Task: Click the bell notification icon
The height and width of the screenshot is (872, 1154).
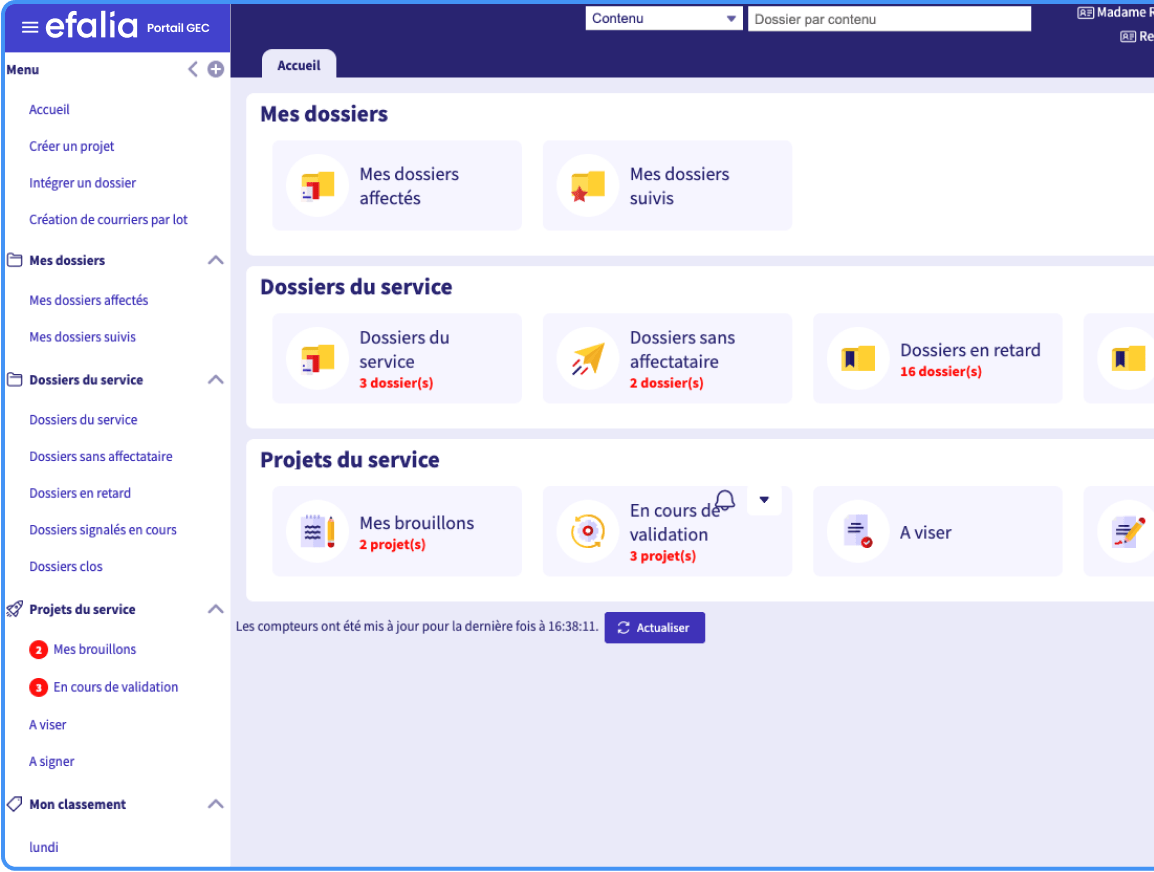Action: 725,500
